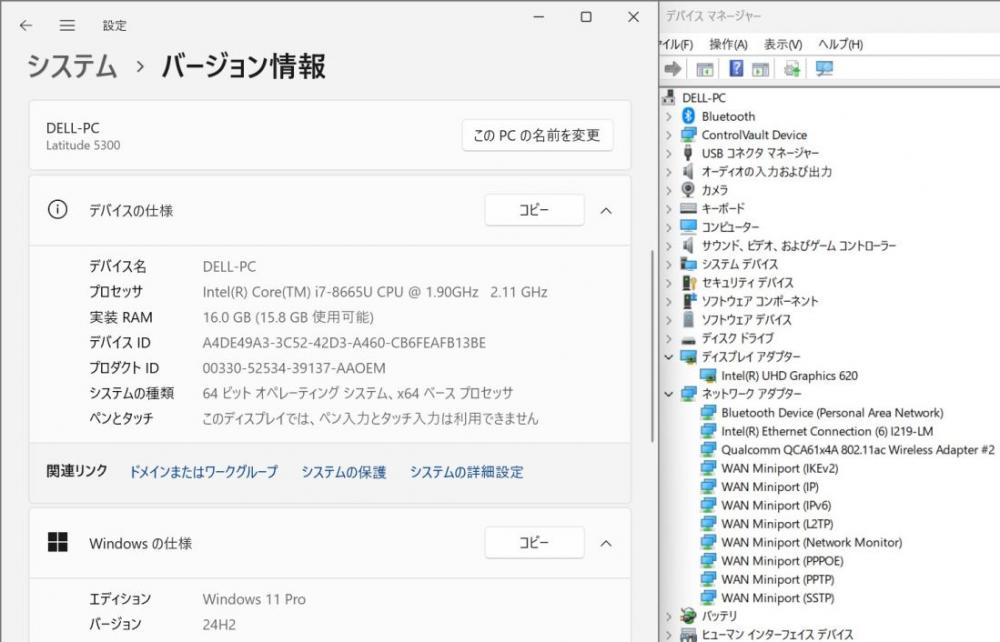Viewport: 1000px width, 642px height.
Task: Expand the ヒューマン インターフェイス デバイス node
Action: coord(668,634)
